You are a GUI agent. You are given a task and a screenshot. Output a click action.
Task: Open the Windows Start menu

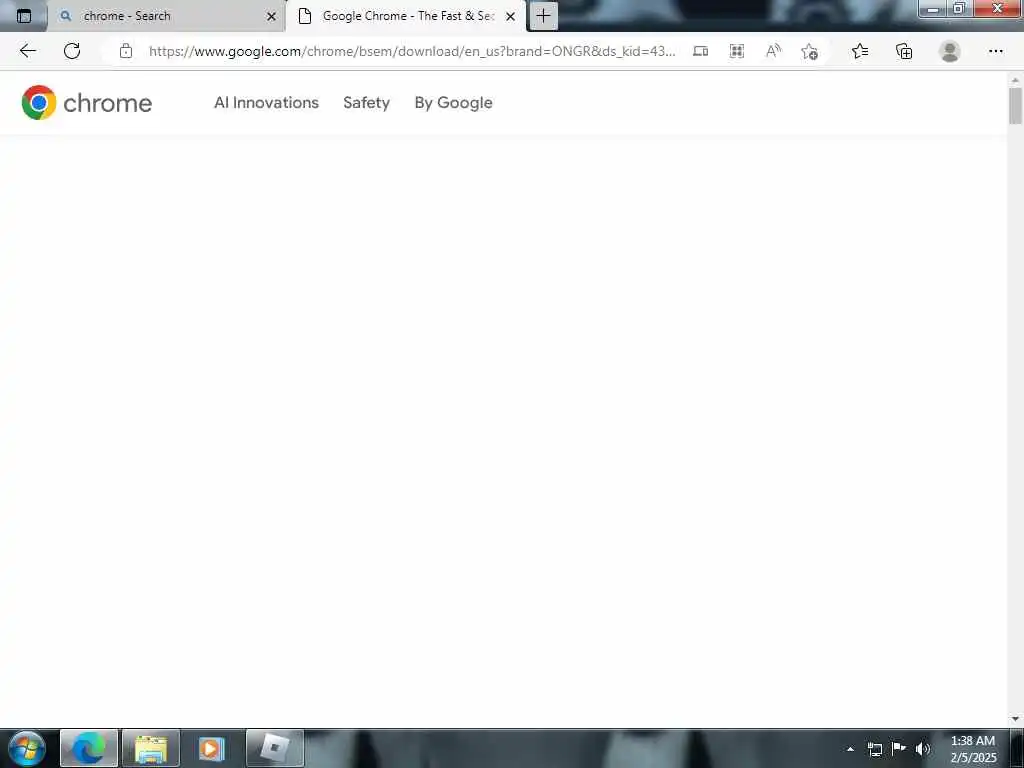pos(27,748)
